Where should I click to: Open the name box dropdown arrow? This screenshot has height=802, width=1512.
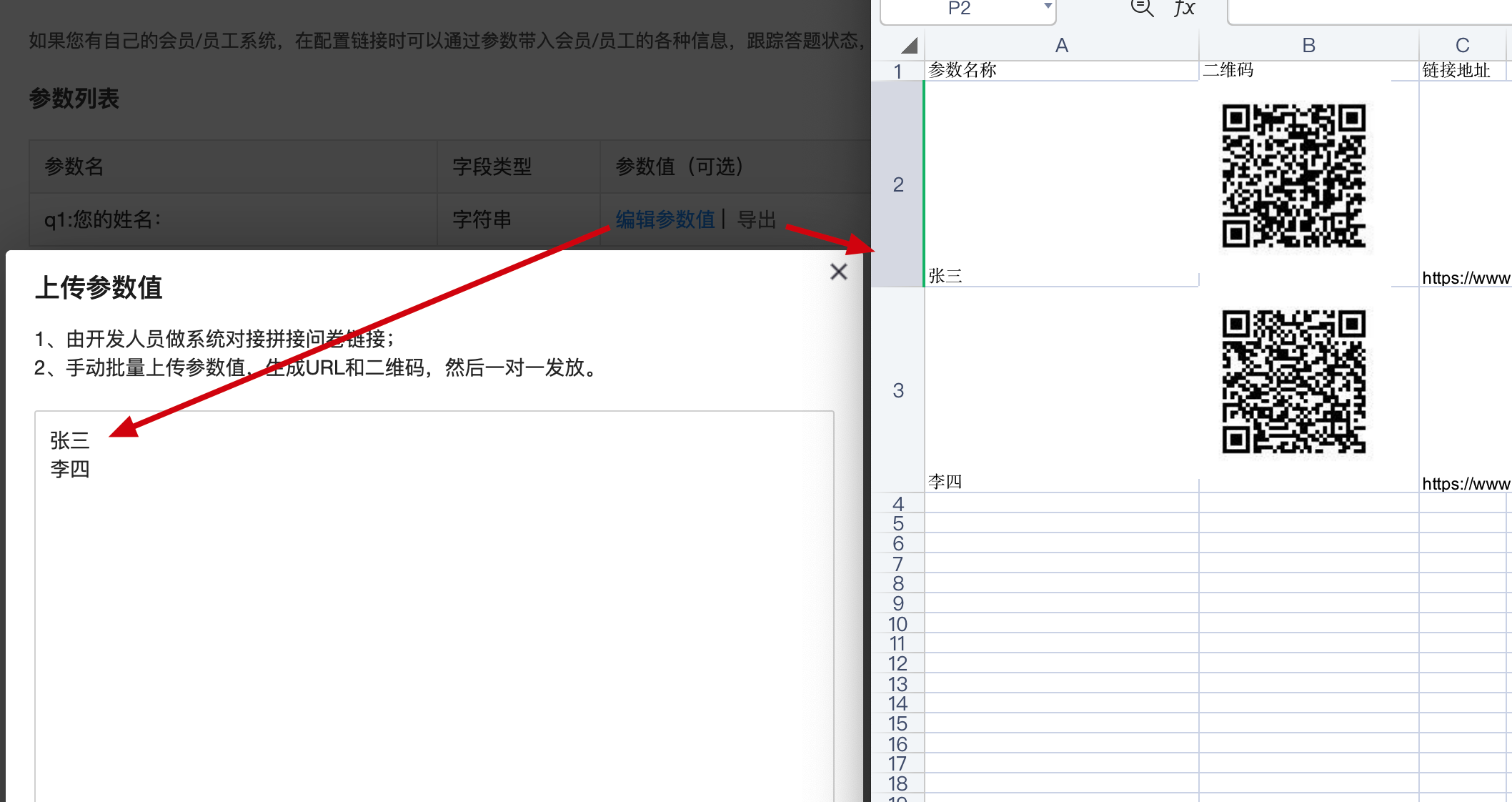point(1047,6)
